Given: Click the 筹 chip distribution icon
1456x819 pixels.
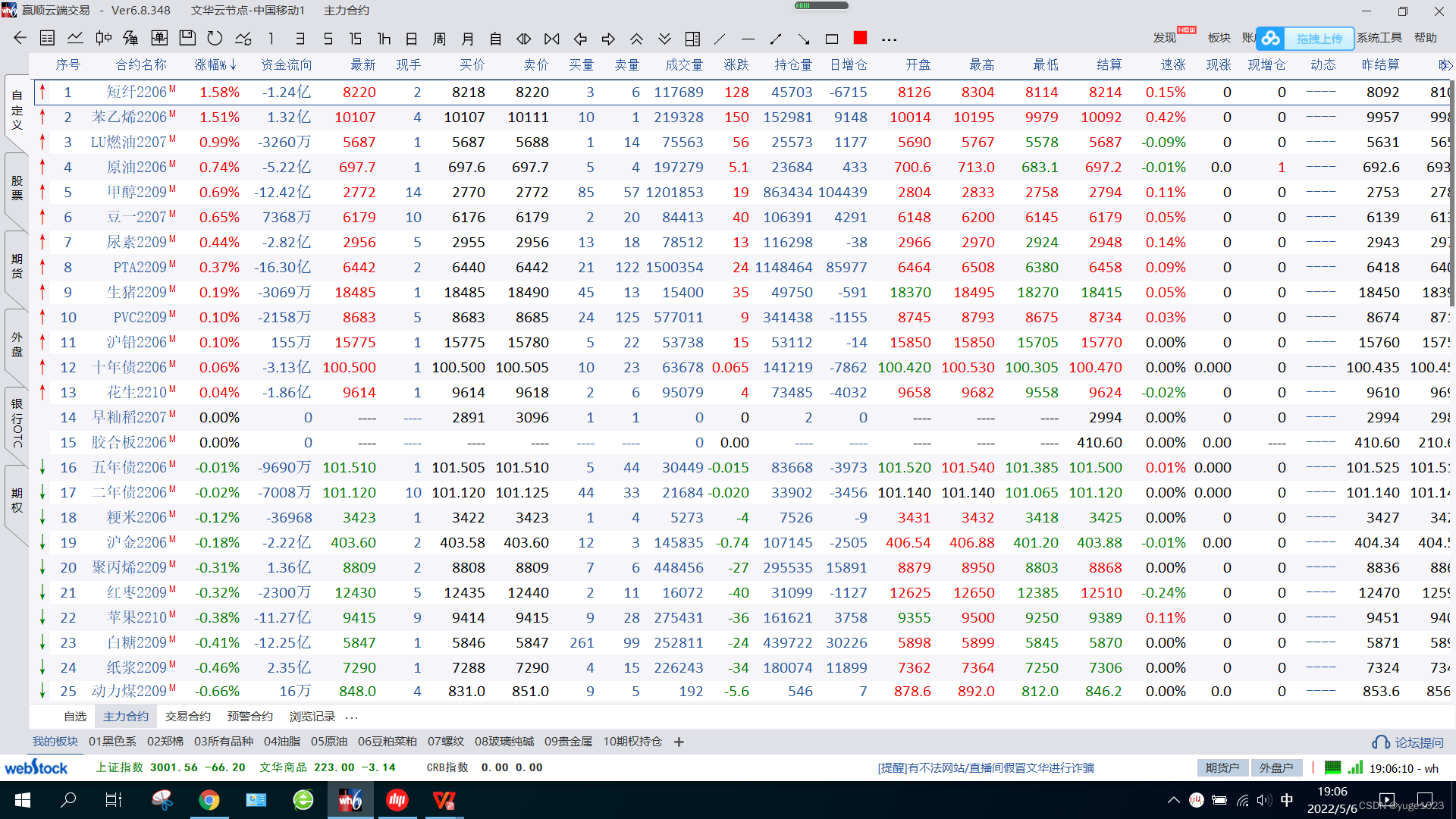Looking at the screenshot, I should (131, 38).
